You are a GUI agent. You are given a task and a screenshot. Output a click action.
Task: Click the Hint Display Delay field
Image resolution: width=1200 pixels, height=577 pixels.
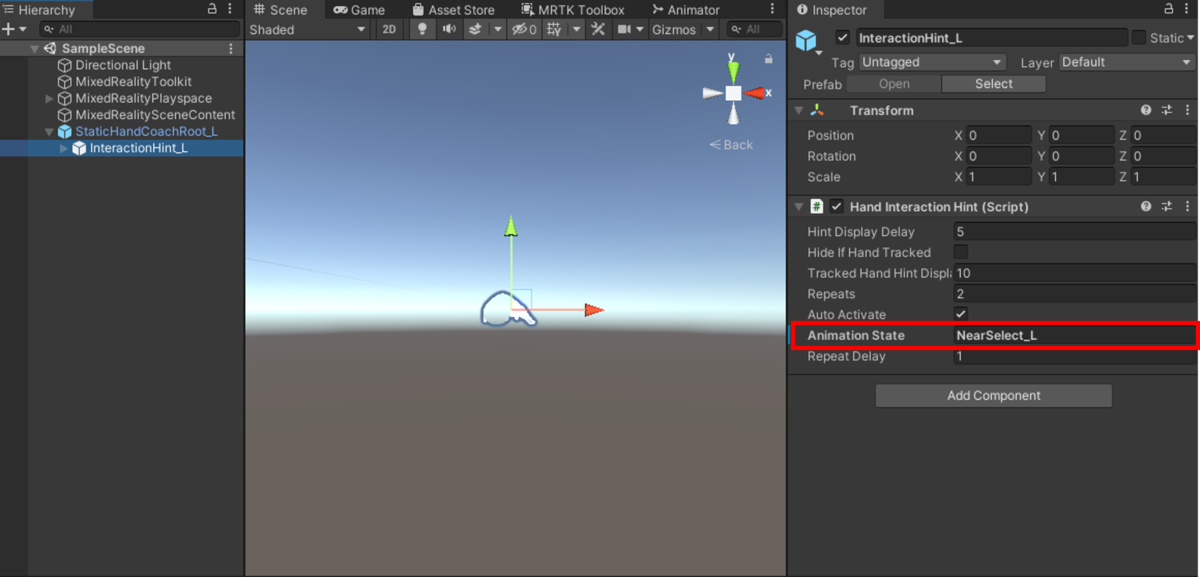tap(1075, 231)
